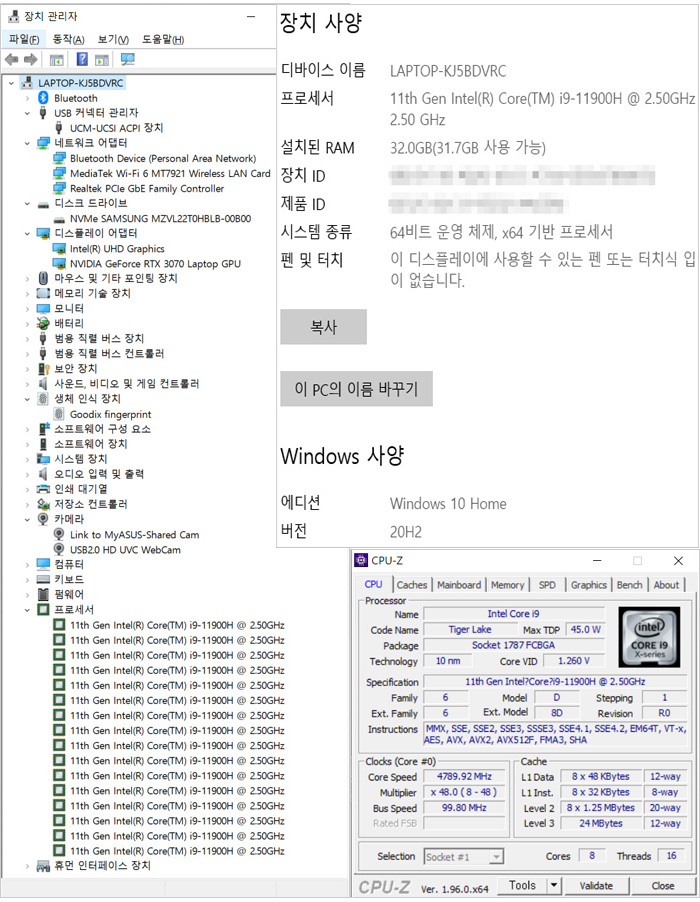Viewport: 700px width, 902px height.
Task: Select the NVIDIA GeForce RTX 3070 Laptop GPU
Action: click(155, 264)
